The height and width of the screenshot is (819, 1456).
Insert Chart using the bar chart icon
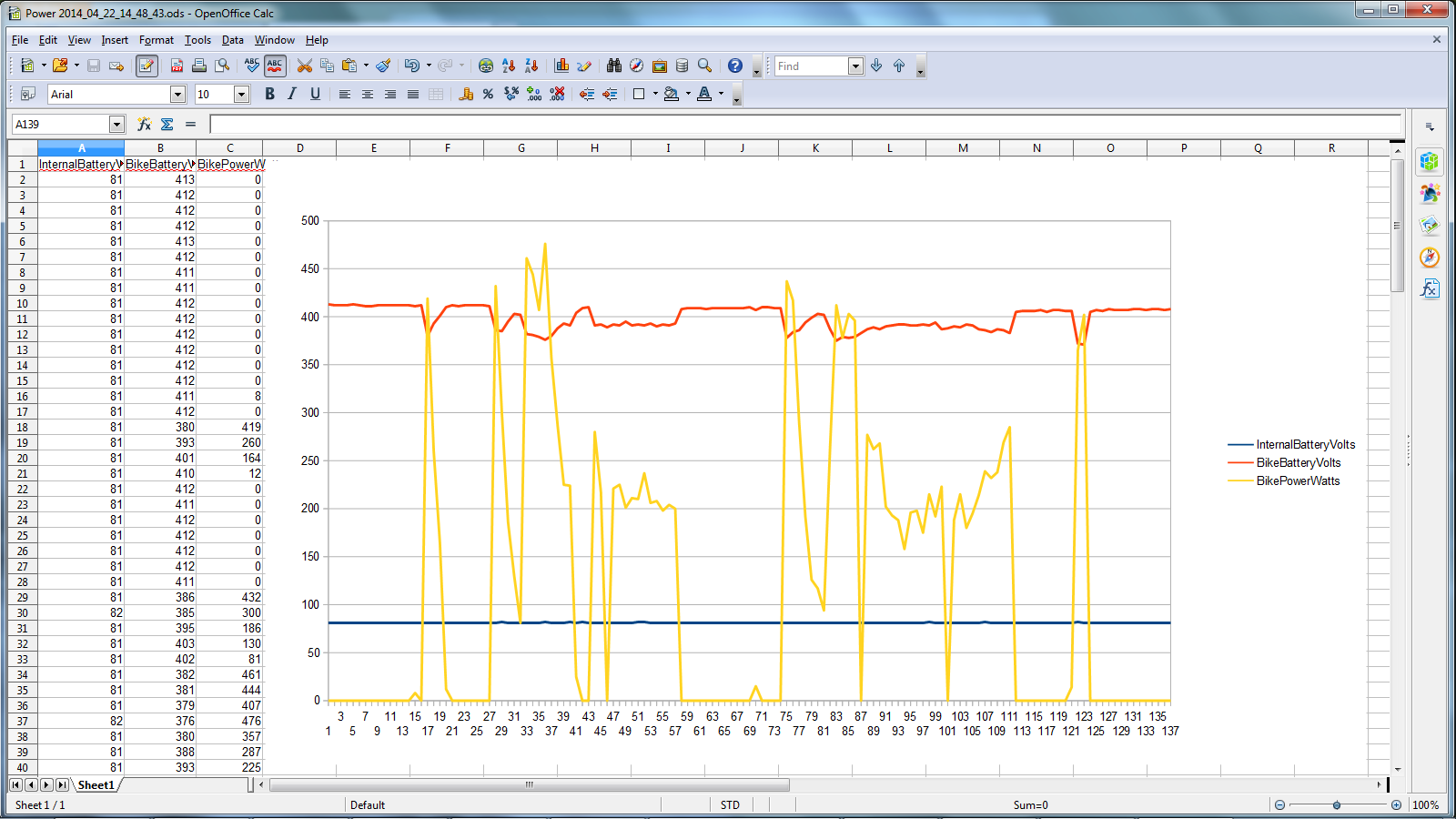pyautogui.click(x=561, y=66)
